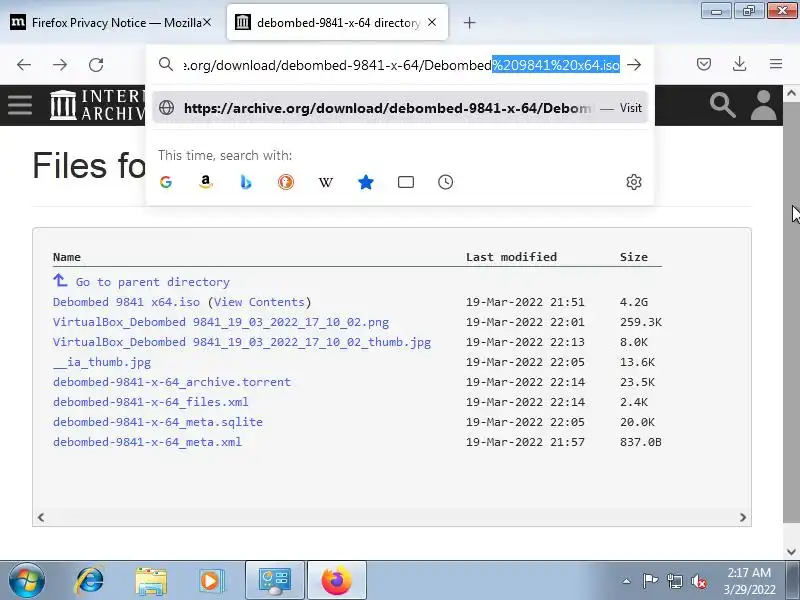Click the Size column header
The width and height of the screenshot is (800, 600).
click(x=634, y=257)
